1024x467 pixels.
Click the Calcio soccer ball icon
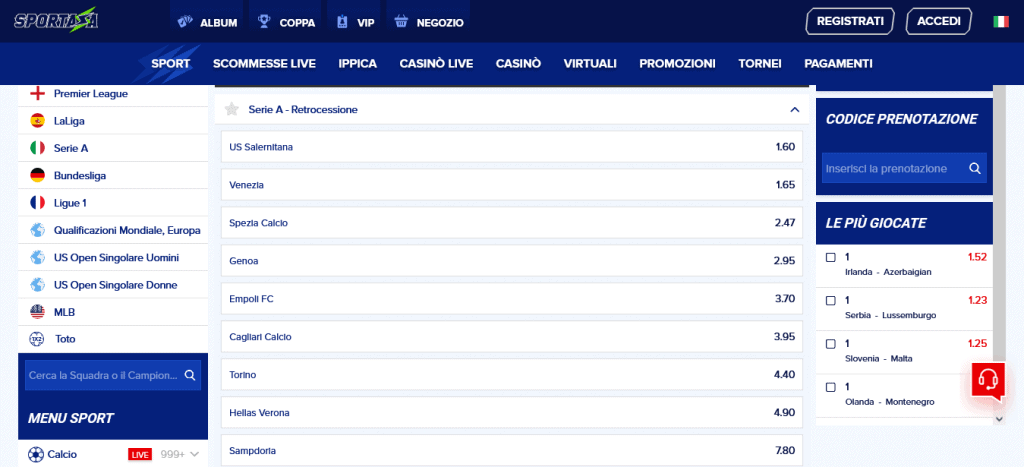36,454
